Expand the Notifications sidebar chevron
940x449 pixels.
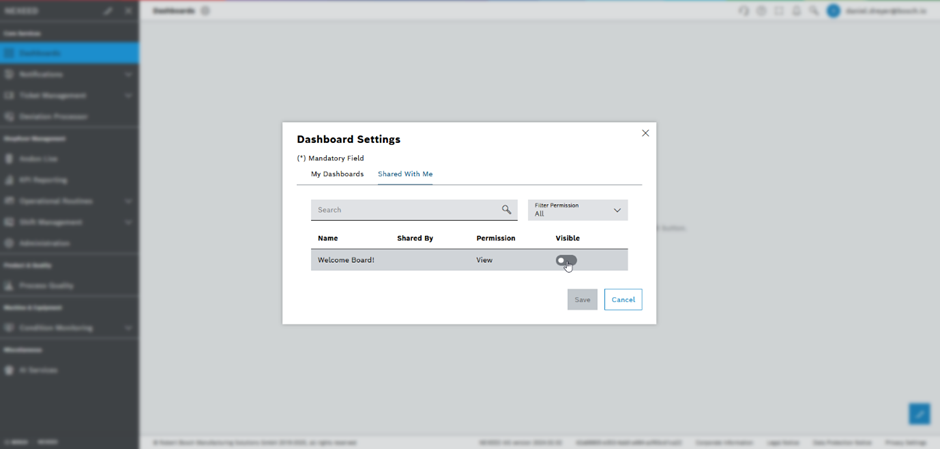click(128, 74)
